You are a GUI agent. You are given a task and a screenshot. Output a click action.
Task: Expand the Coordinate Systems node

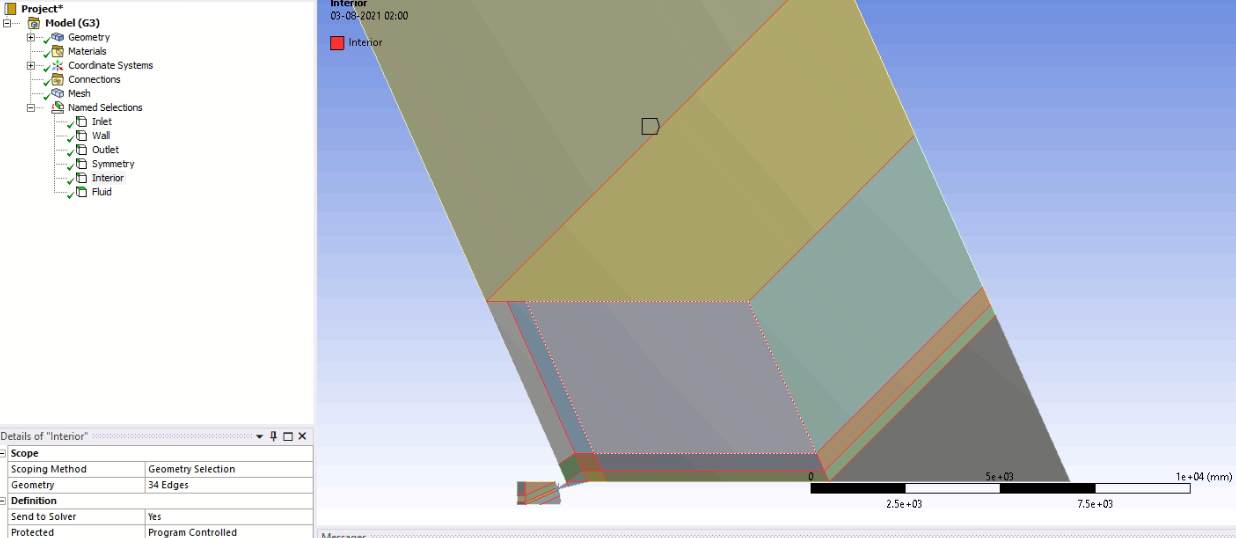pos(31,65)
